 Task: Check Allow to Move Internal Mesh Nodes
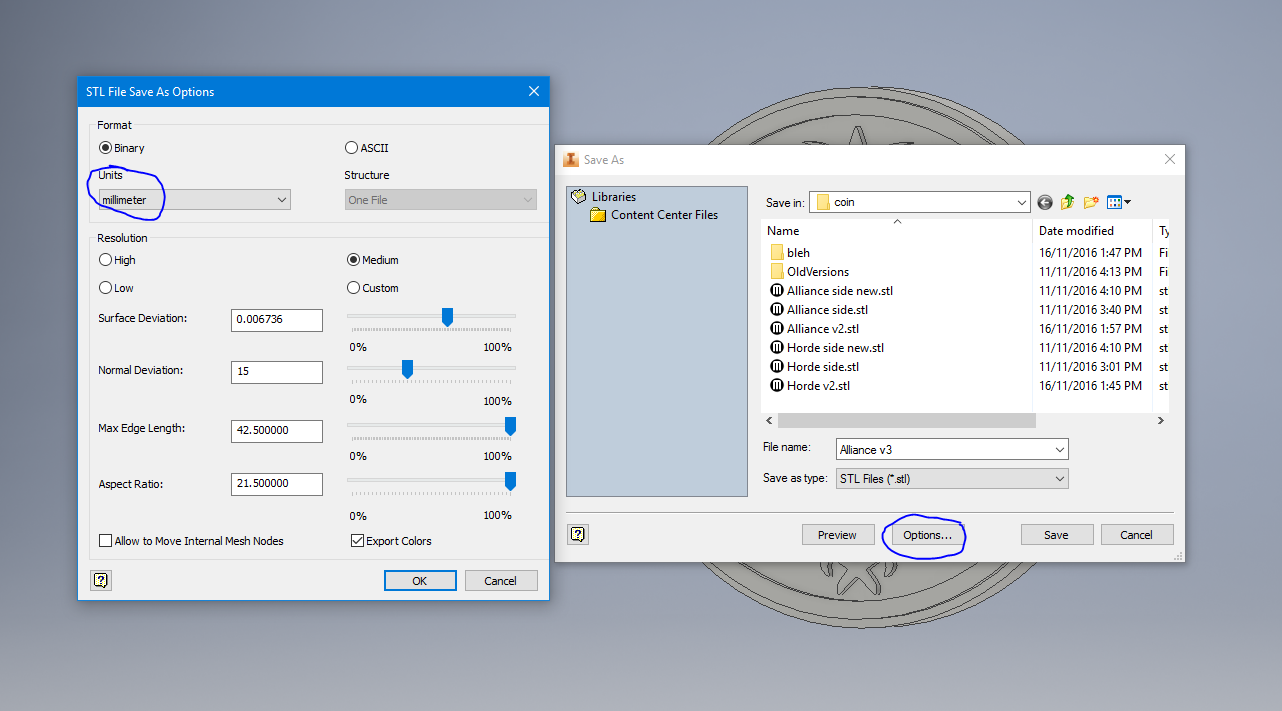point(106,540)
